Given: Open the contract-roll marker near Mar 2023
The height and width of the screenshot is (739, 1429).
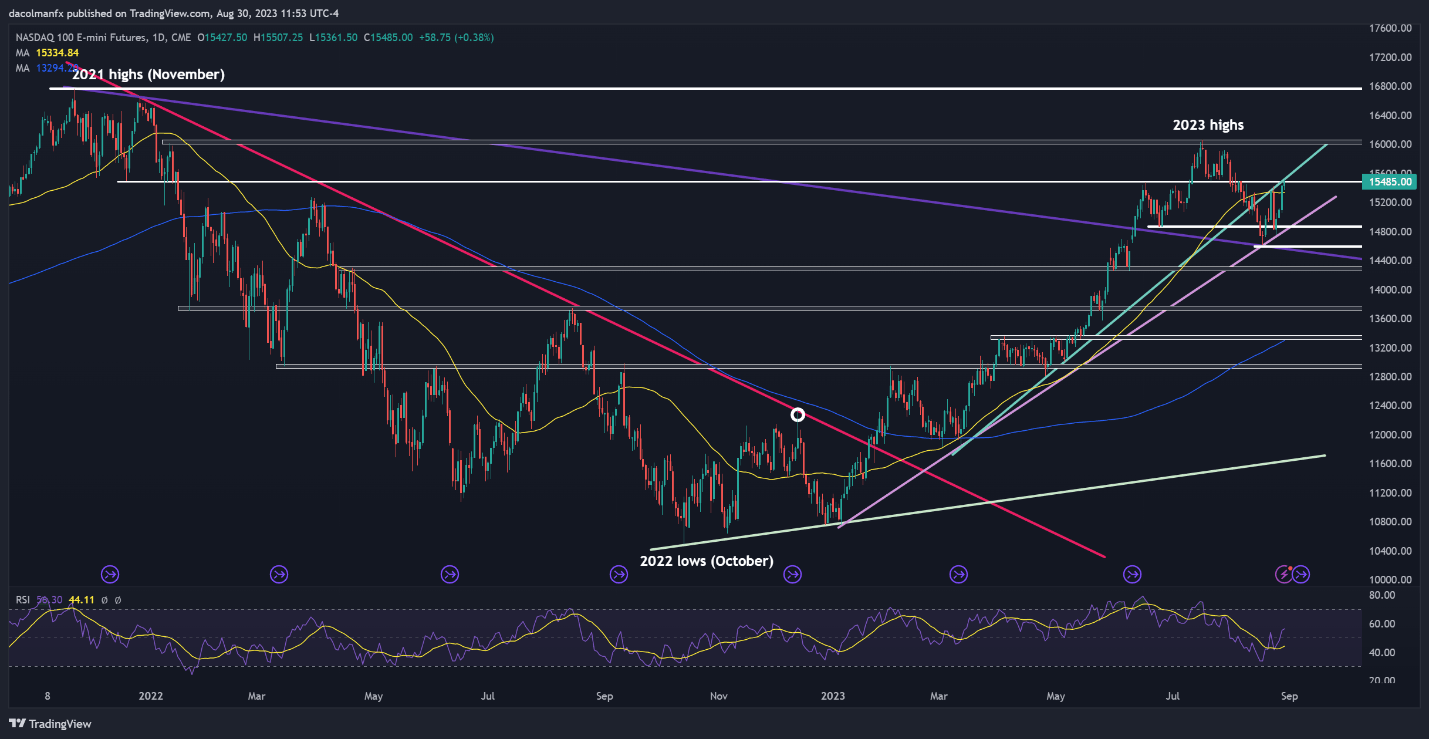Looking at the screenshot, I should point(959,574).
